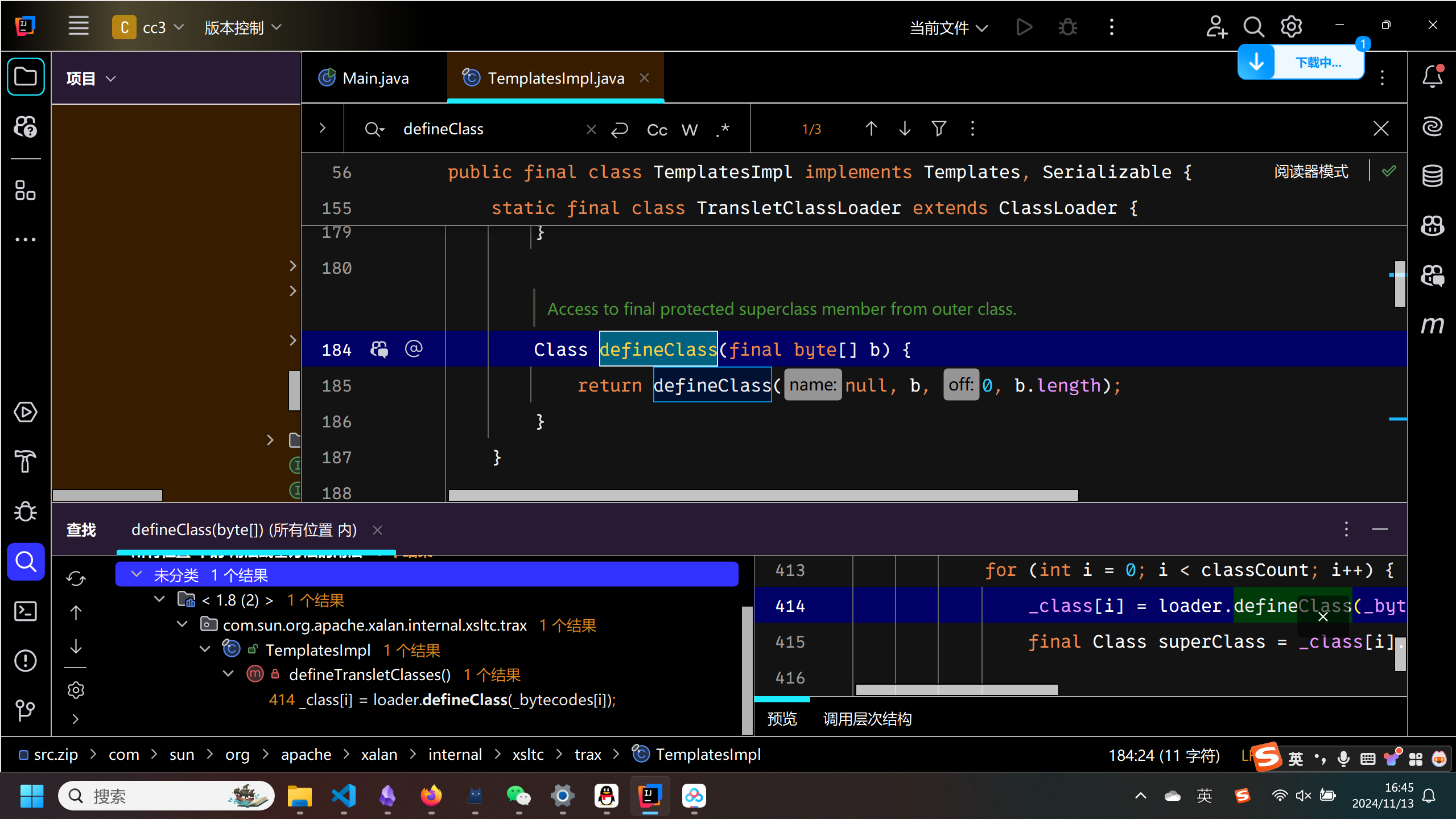
Task: Collapse the 未分类 results group
Action: 137,574
